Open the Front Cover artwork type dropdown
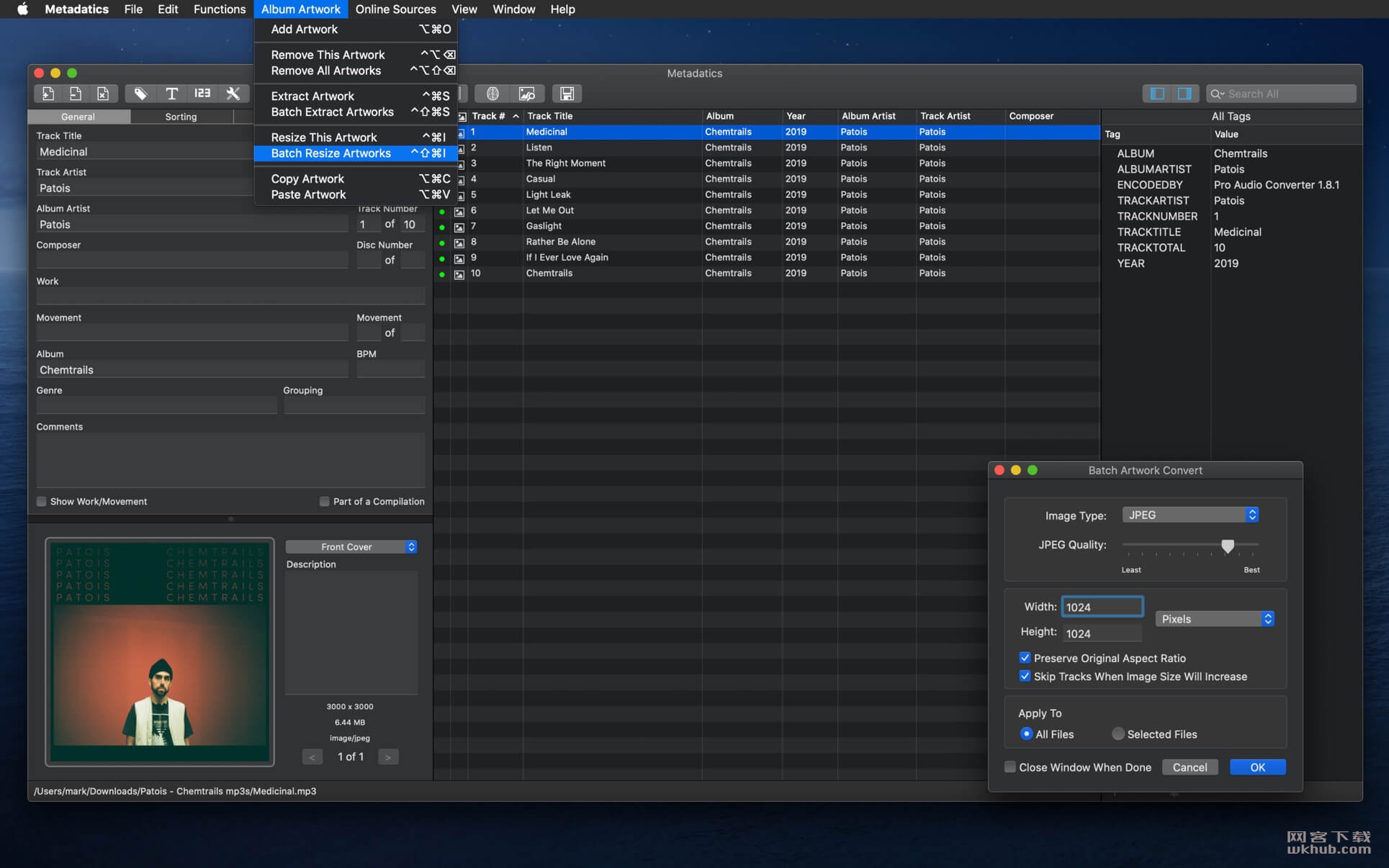 click(x=351, y=547)
